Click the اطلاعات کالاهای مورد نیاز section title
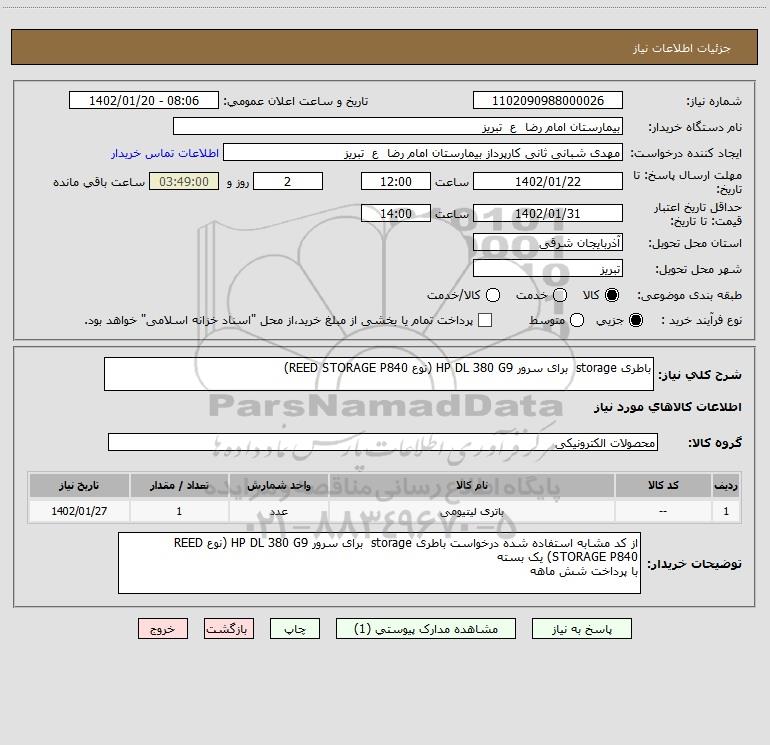The width and height of the screenshot is (770, 745). coord(667,407)
